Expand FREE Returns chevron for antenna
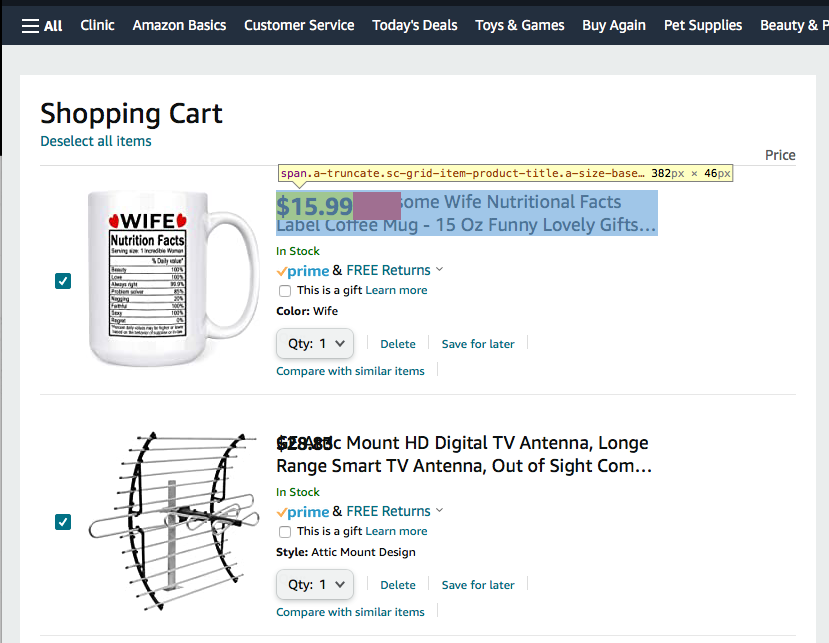The height and width of the screenshot is (643, 829). (440, 511)
